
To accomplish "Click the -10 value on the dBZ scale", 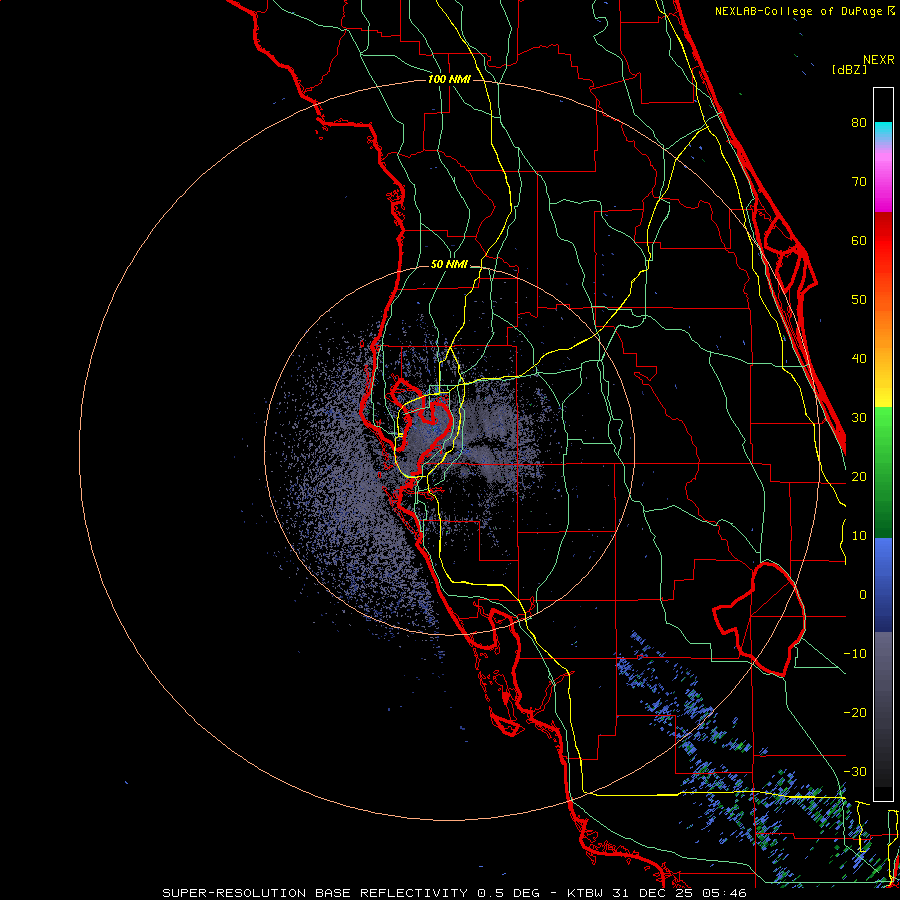I will pos(855,654).
